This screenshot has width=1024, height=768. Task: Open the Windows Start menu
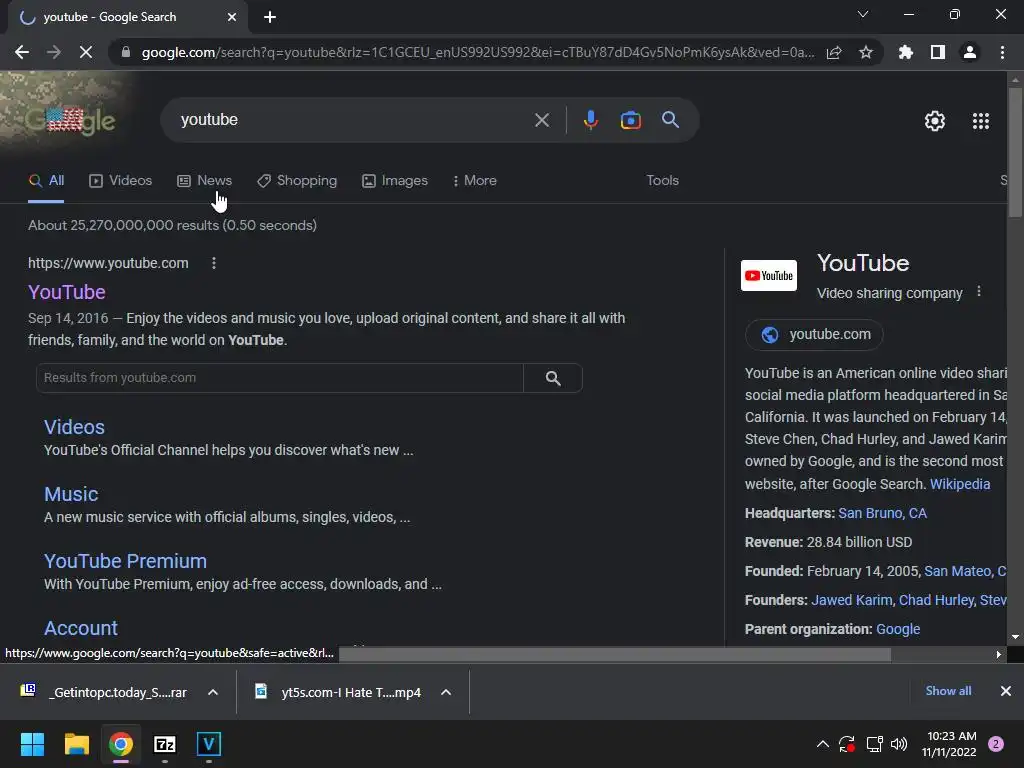[x=32, y=744]
